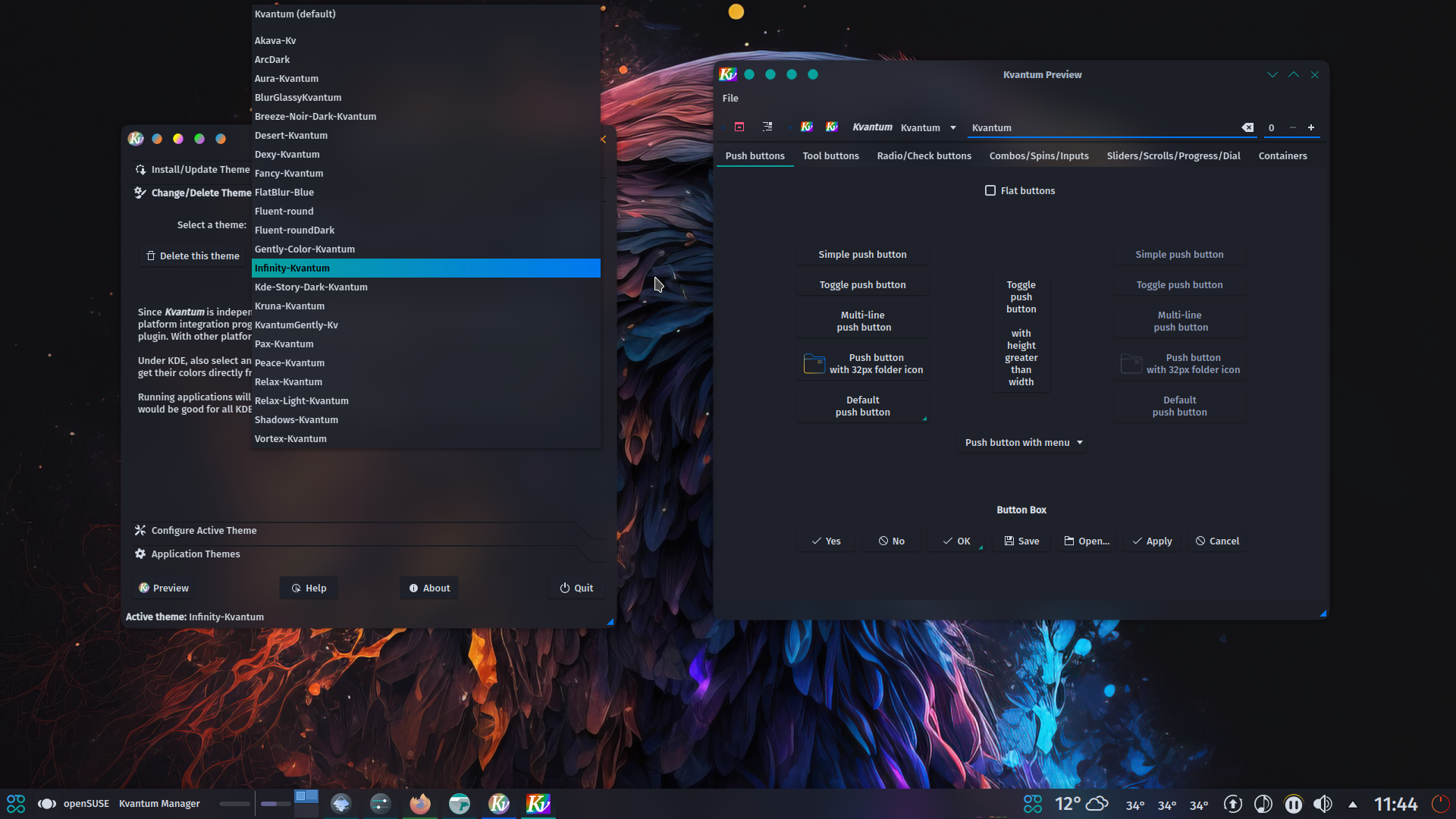This screenshot has height=819, width=1456.
Task: Open the About dialog in Kvantum Manager
Action: (429, 588)
